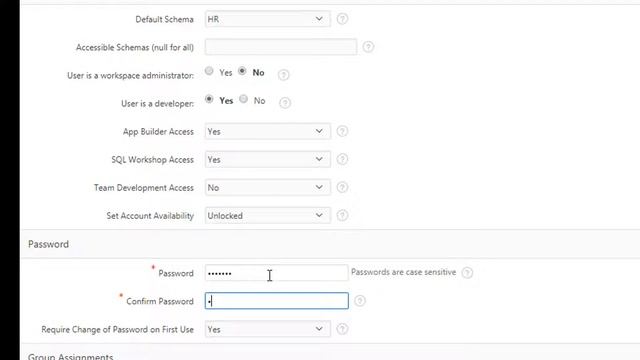Click the 'Default Schema' label
640x360 pixels.
point(164,19)
